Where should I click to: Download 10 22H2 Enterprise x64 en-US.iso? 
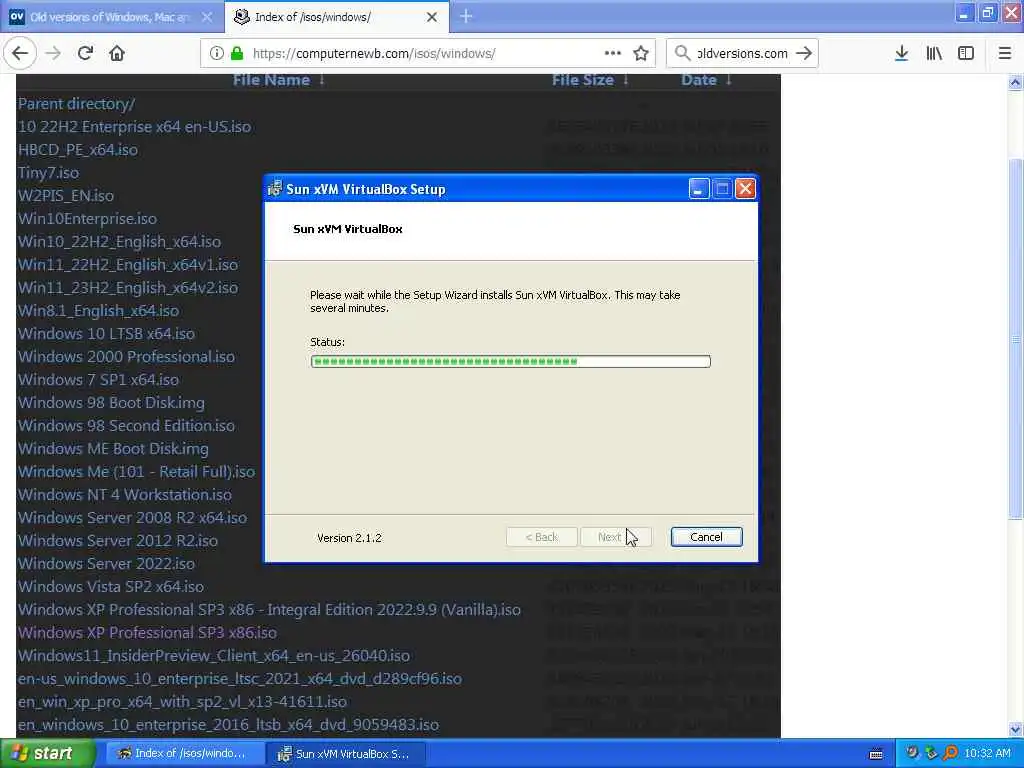point(135,127)
